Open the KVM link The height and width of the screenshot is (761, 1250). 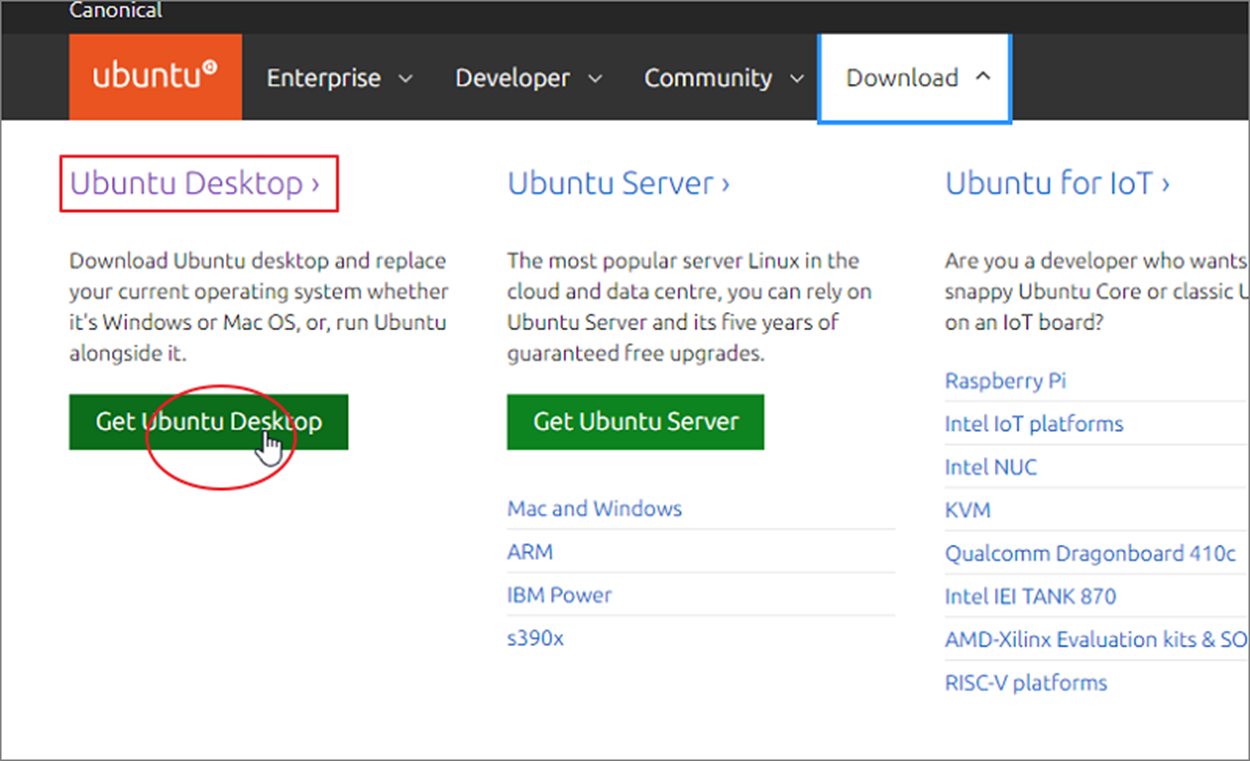click(968, 510)
